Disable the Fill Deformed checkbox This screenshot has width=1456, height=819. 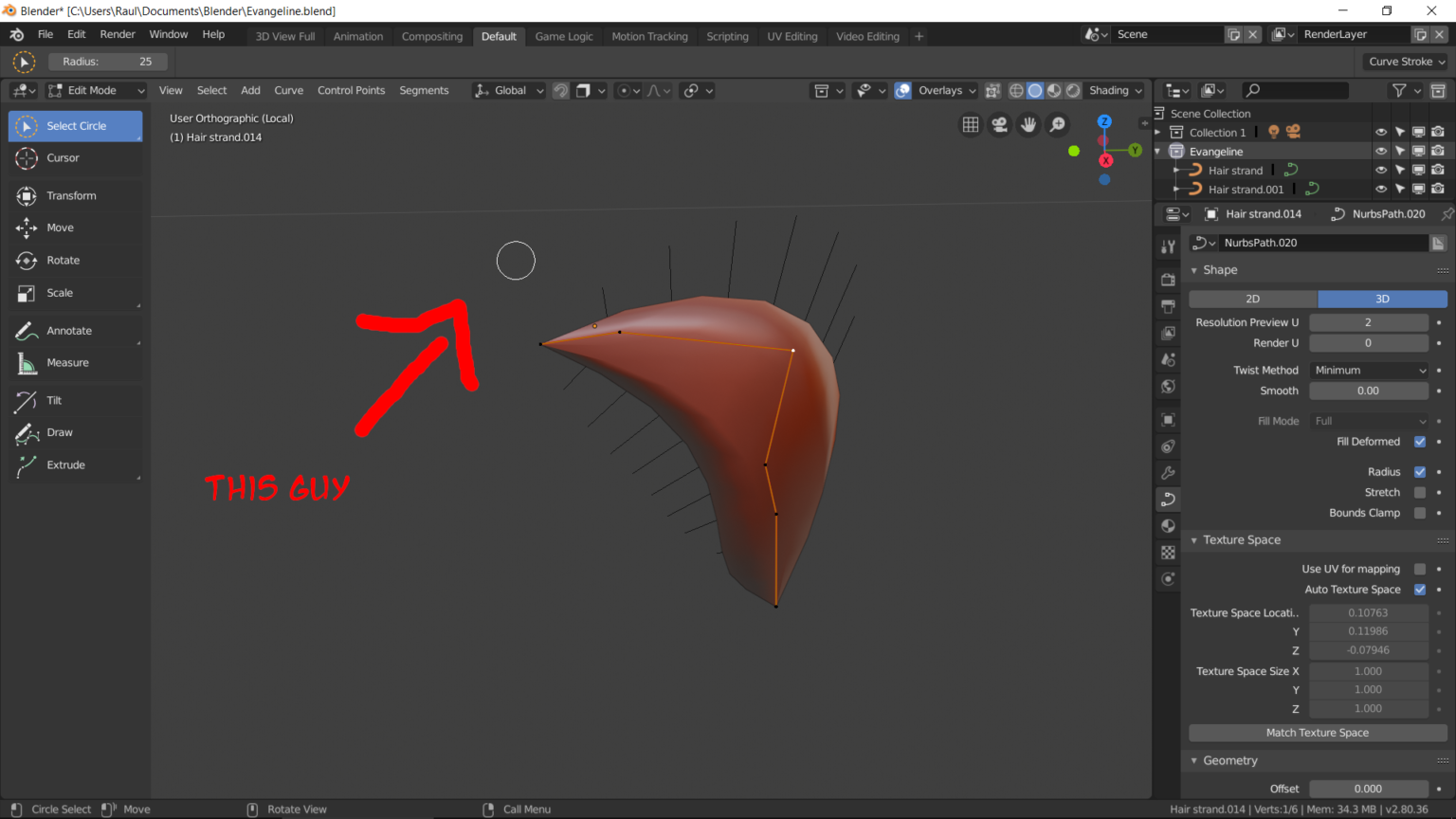(x=1419, y=441)
